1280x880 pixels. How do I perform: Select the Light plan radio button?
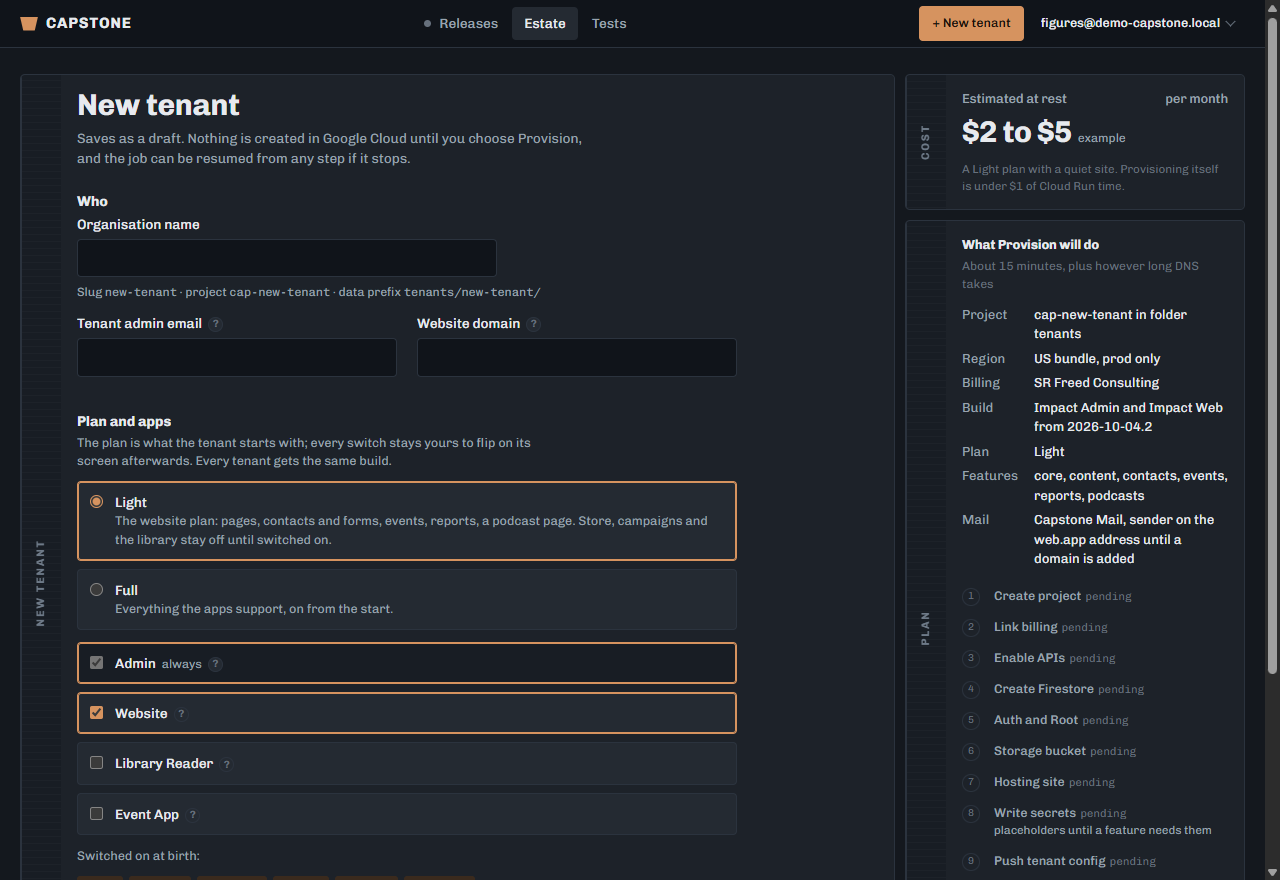[x=97, y=502]
